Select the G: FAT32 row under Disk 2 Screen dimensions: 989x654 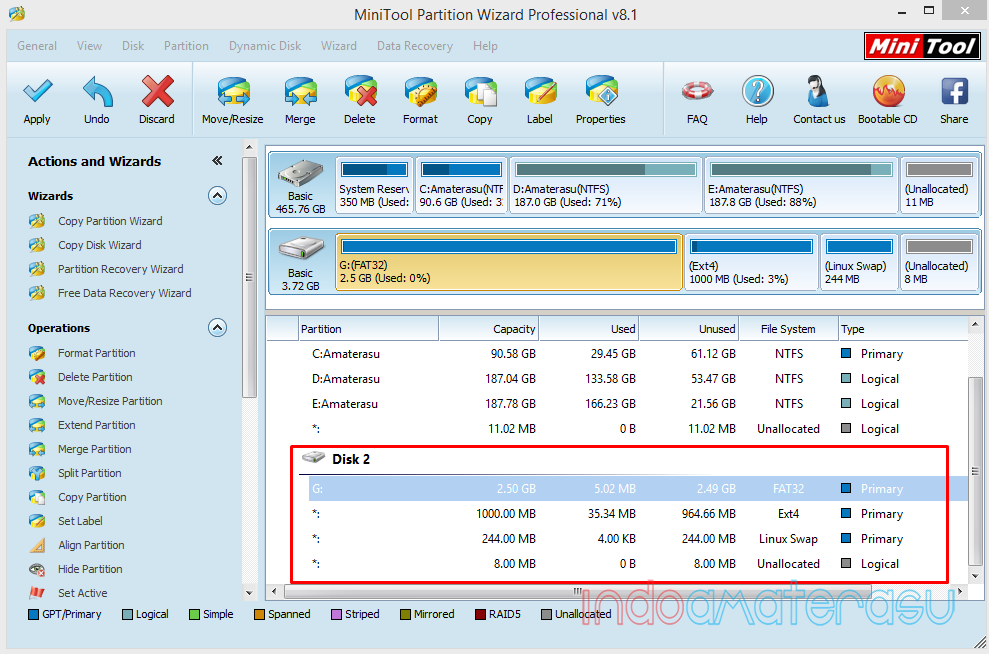click(x=638, y=489)
